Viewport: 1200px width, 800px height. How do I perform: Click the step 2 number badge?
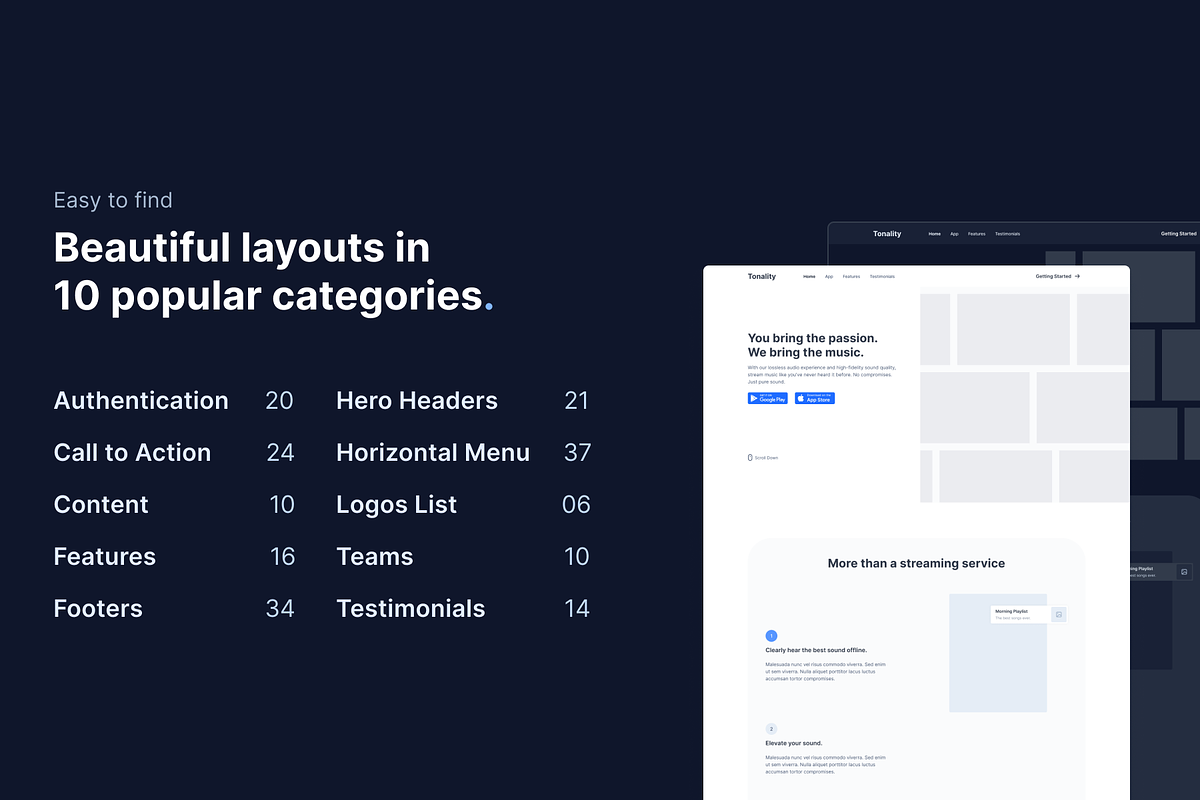[x=771, y=729]
